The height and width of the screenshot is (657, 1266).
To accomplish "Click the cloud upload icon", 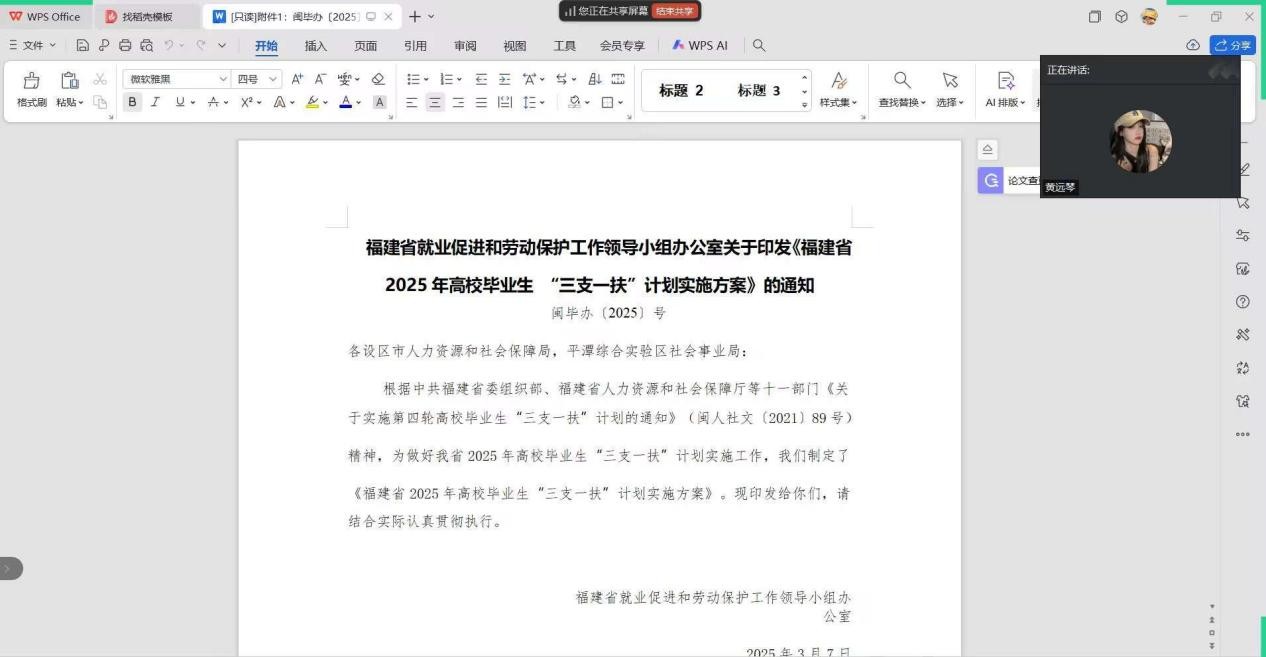I will click(x=1192, y=45).
